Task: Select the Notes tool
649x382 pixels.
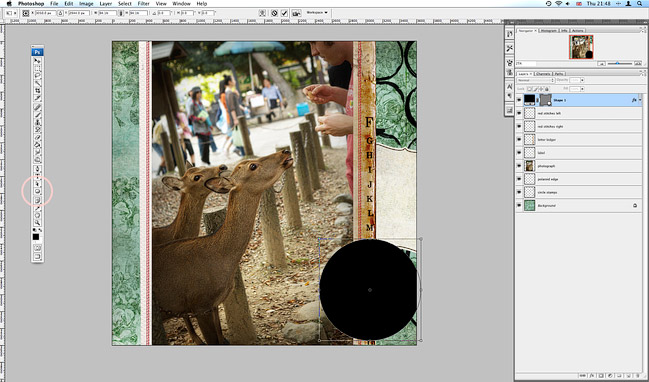Action: click(37, 201)
